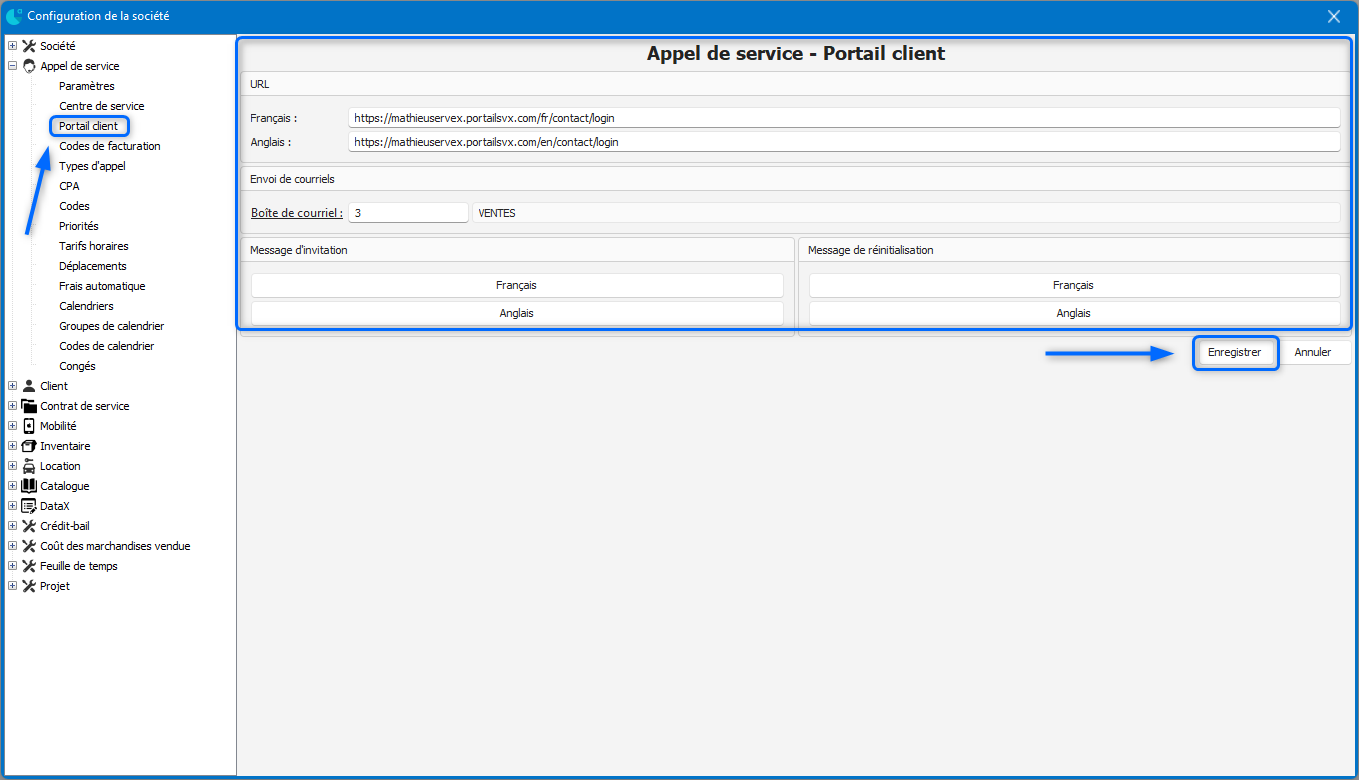Click the Mobilité device icon
1359x780 pixels.
point(29,426)
